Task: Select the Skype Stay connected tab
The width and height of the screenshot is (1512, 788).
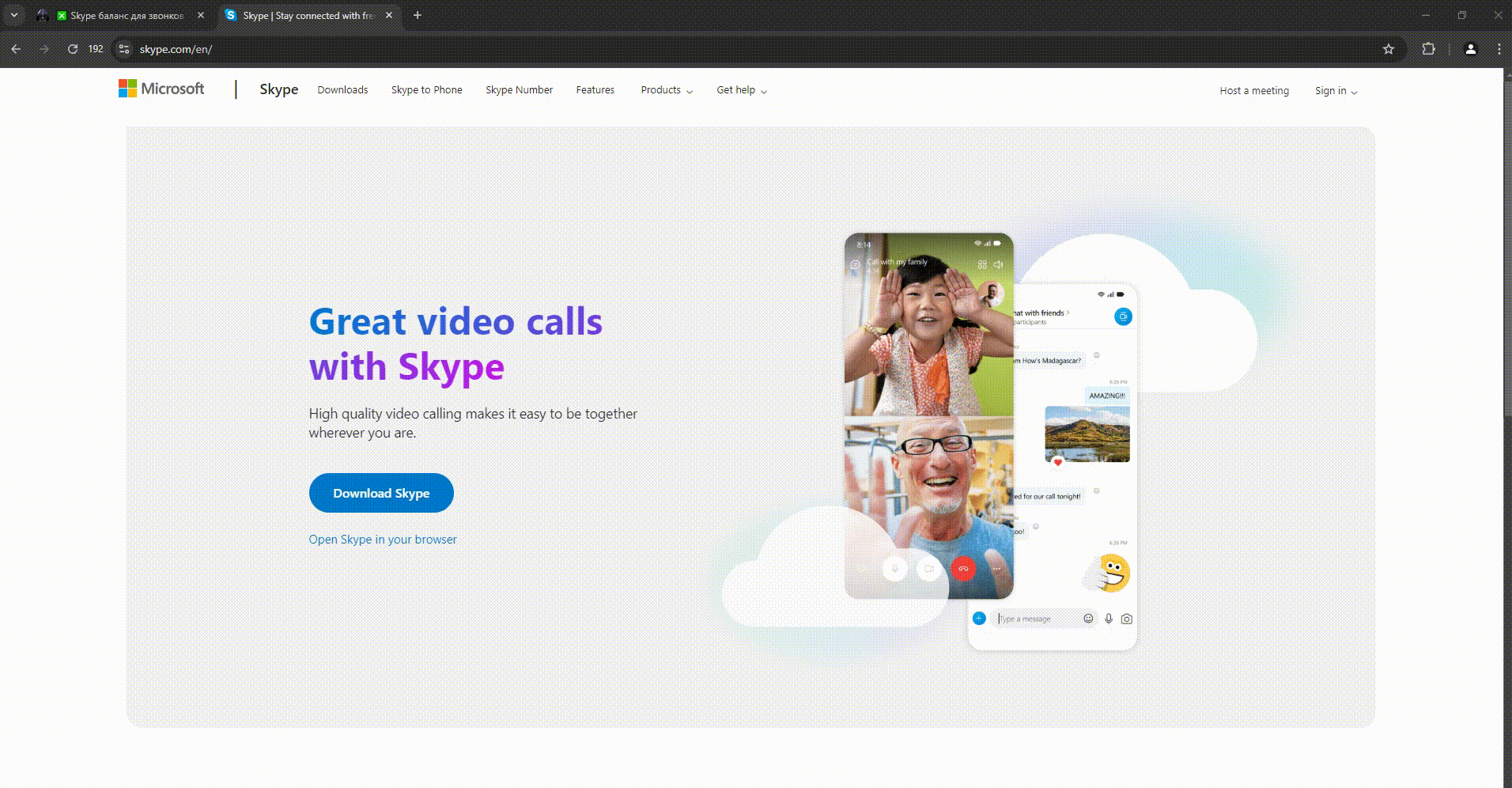Action: [308, 15]
